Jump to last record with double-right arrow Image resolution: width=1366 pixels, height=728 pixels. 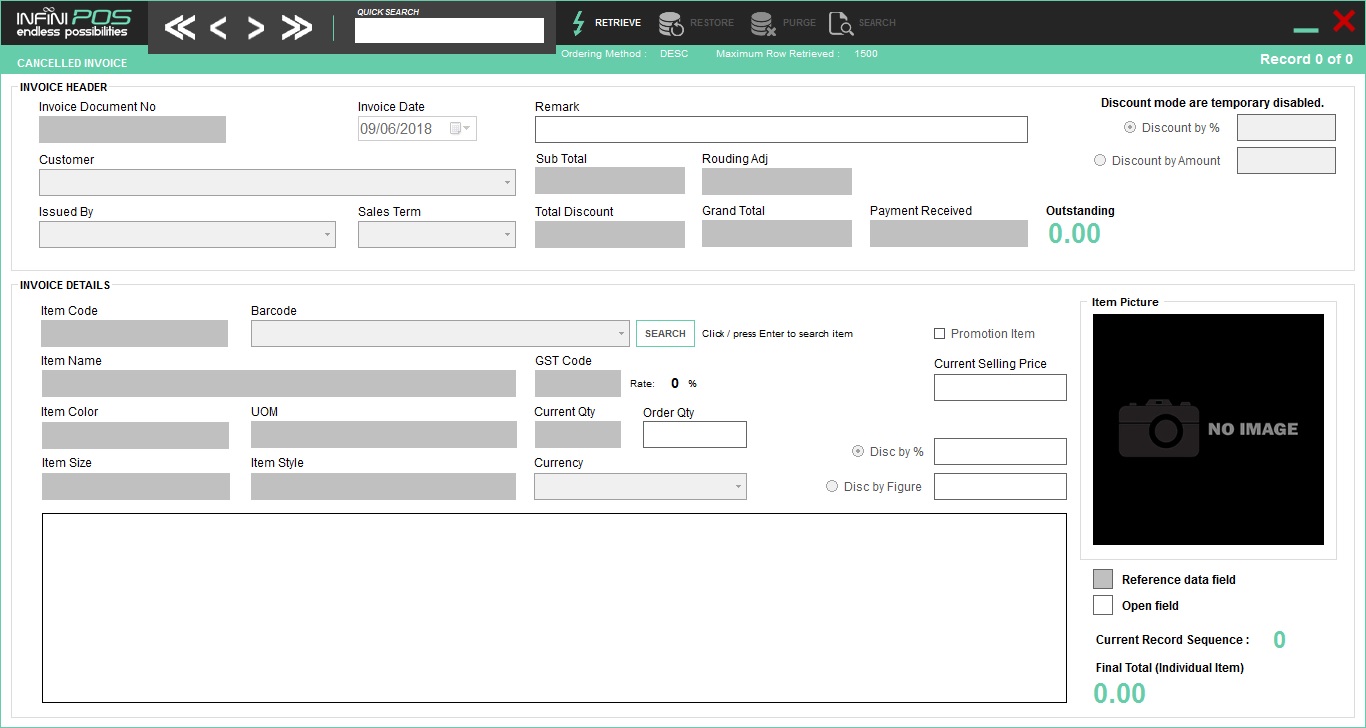pyautogui.click(x=296, y=28)
